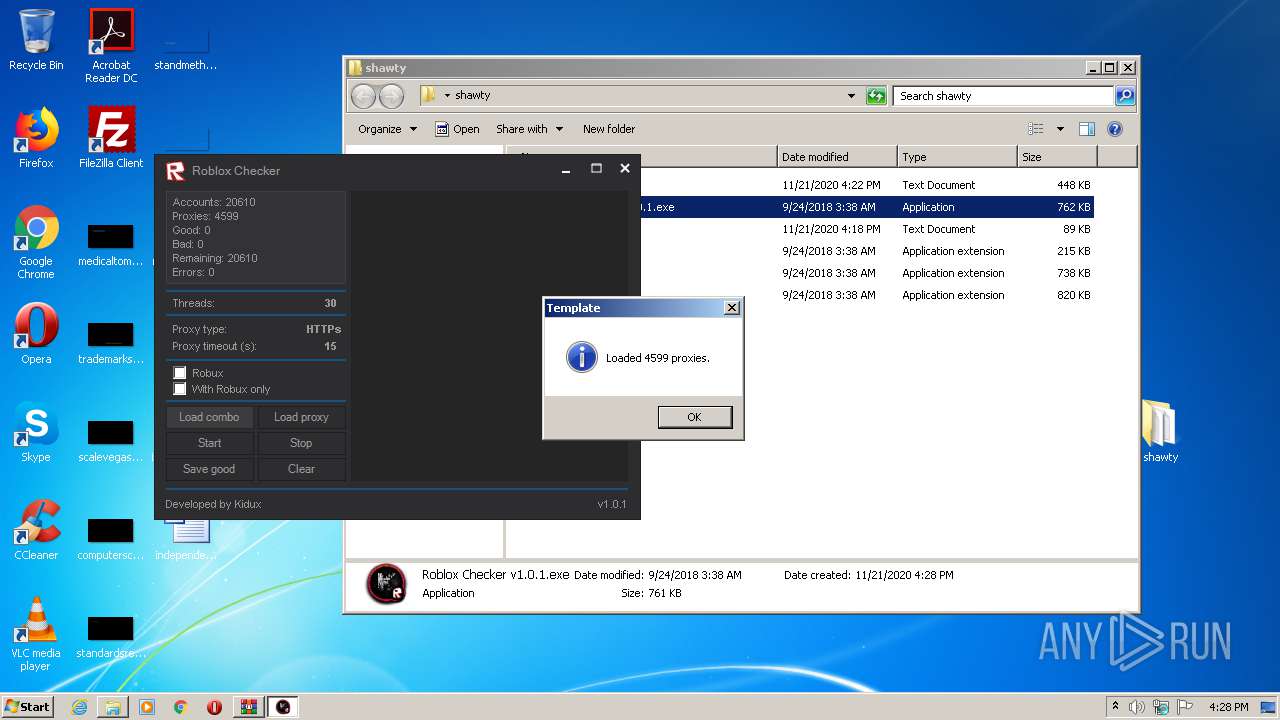Select the medicaltom desktop file icon

coord(111,243)
